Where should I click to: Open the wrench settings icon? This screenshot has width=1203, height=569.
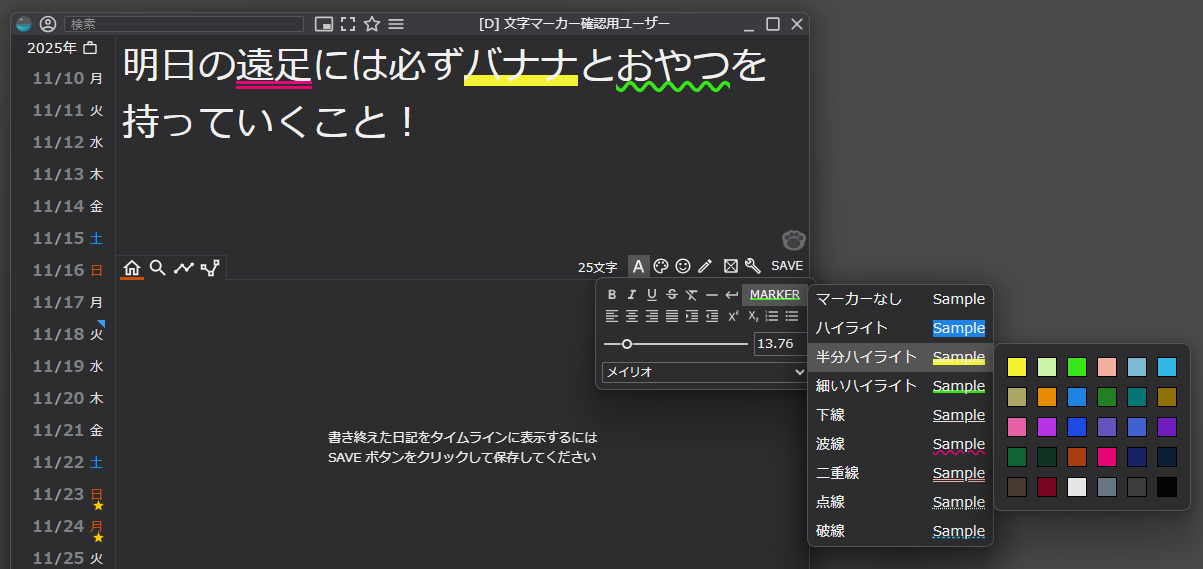coord(753,266)
